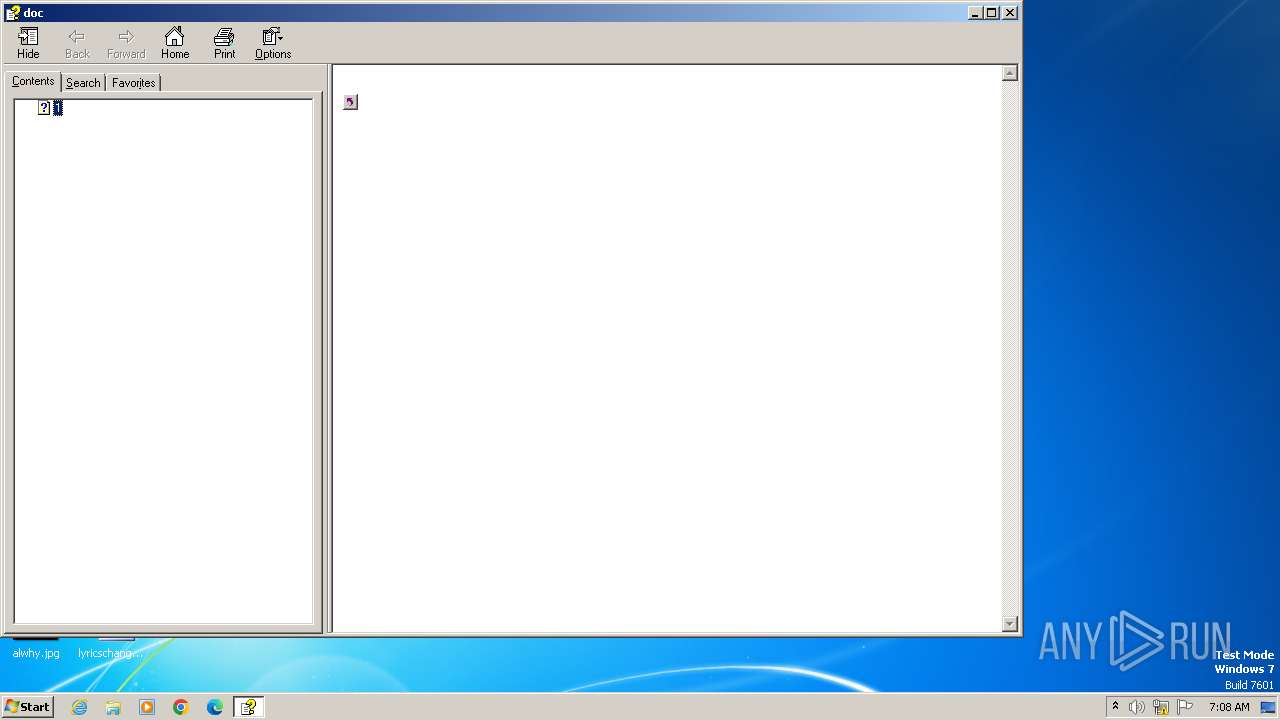This screenshot has width=1280, height=720.
Task: Launch Google Chrome from the taskbar
Action: [181, 707]
